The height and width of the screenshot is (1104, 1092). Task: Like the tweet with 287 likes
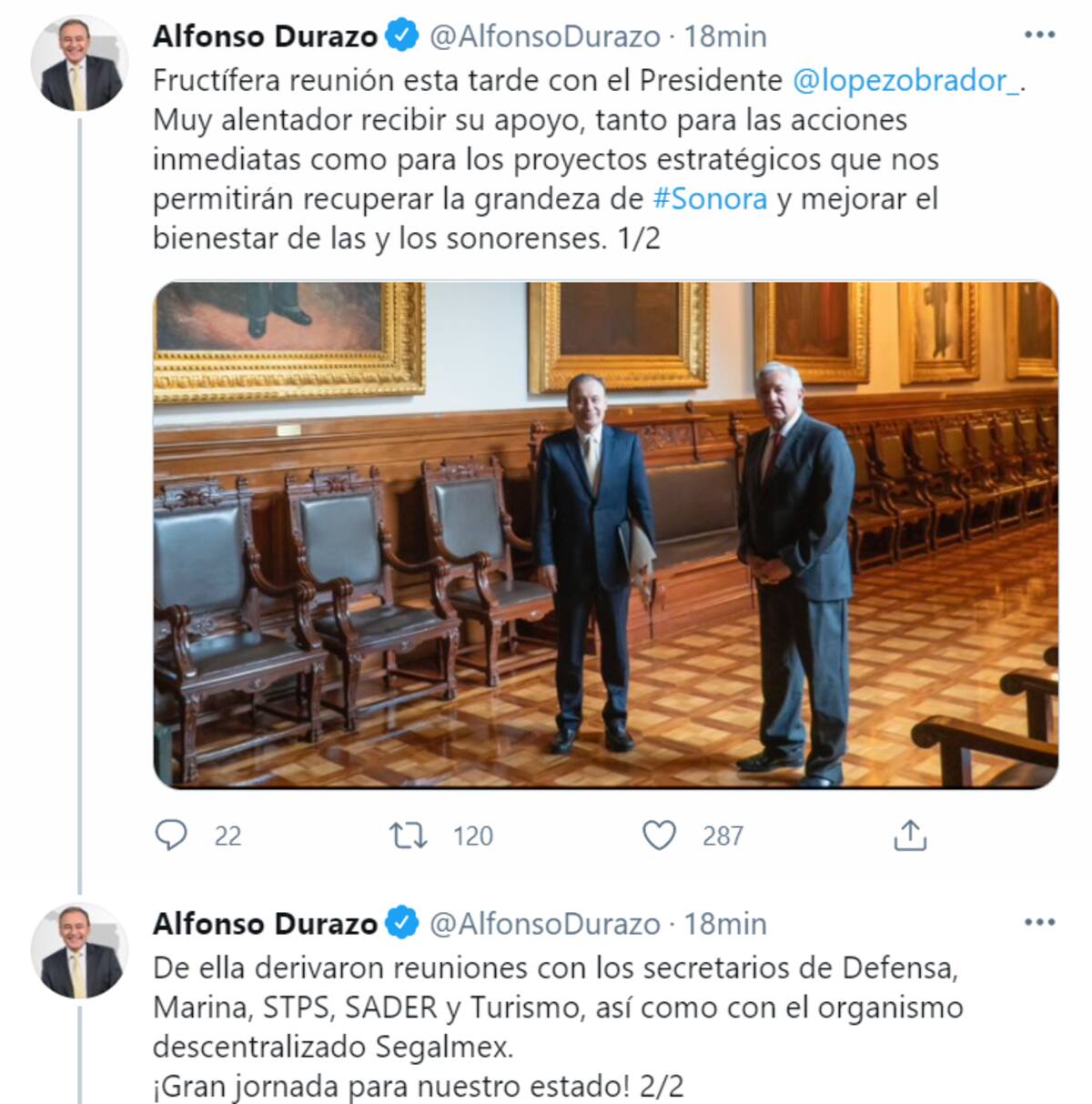660,835
